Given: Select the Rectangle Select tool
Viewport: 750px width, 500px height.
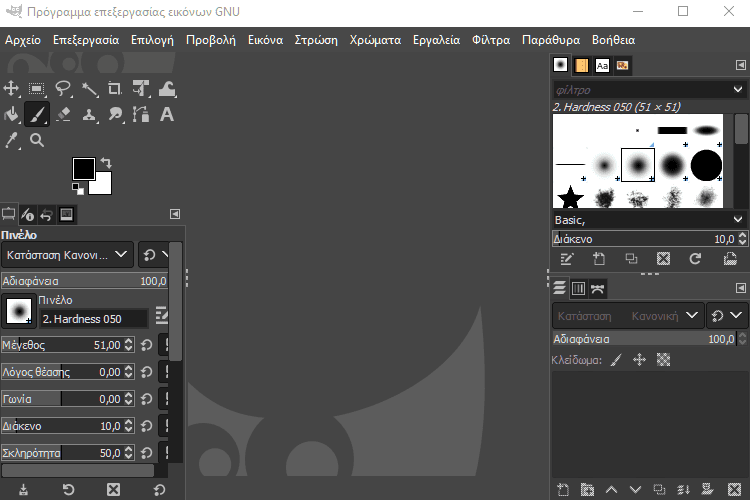Looking at the screenshot, I should pos(36,89).
